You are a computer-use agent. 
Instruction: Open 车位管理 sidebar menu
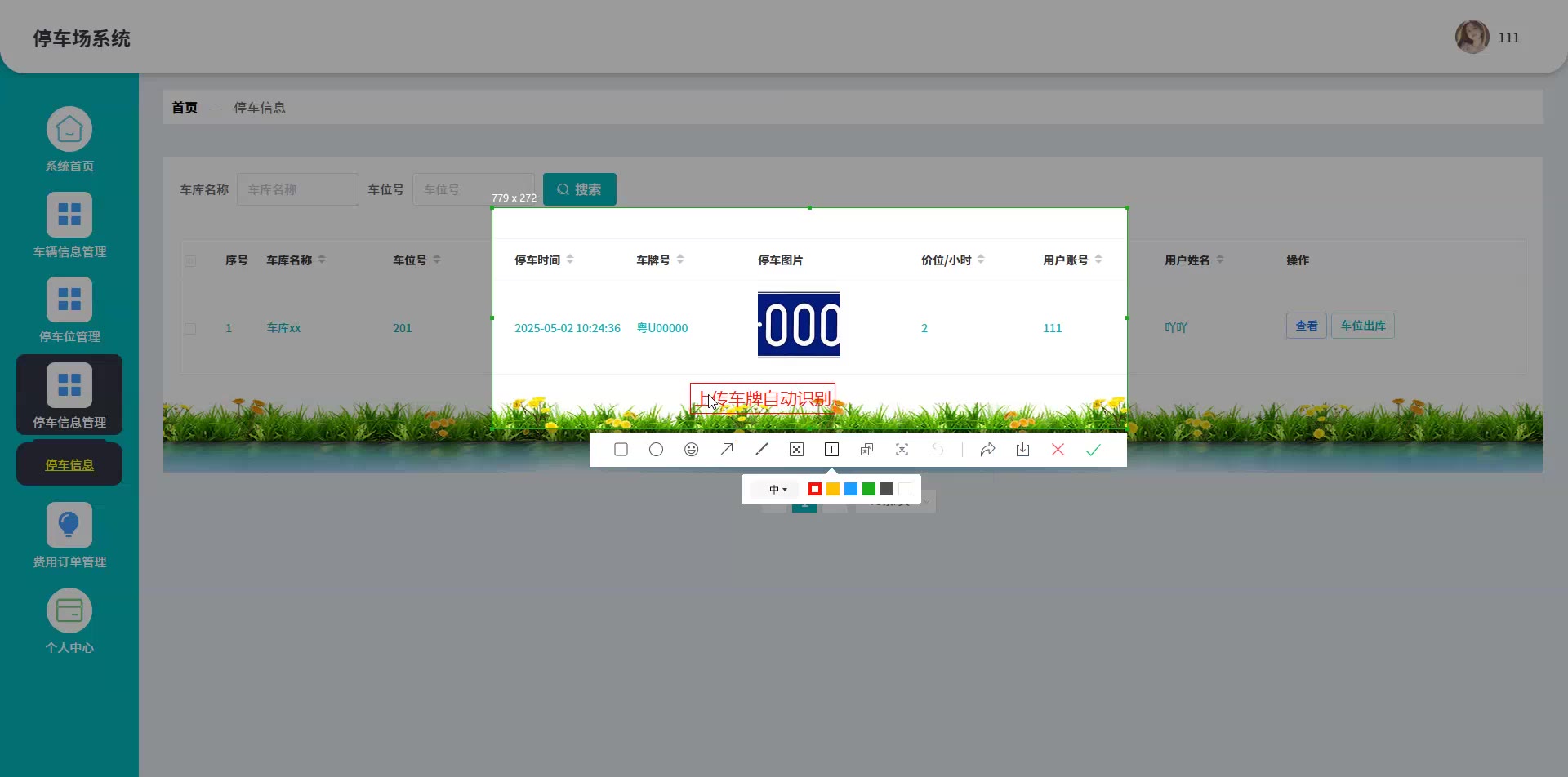tap(69, 310)
